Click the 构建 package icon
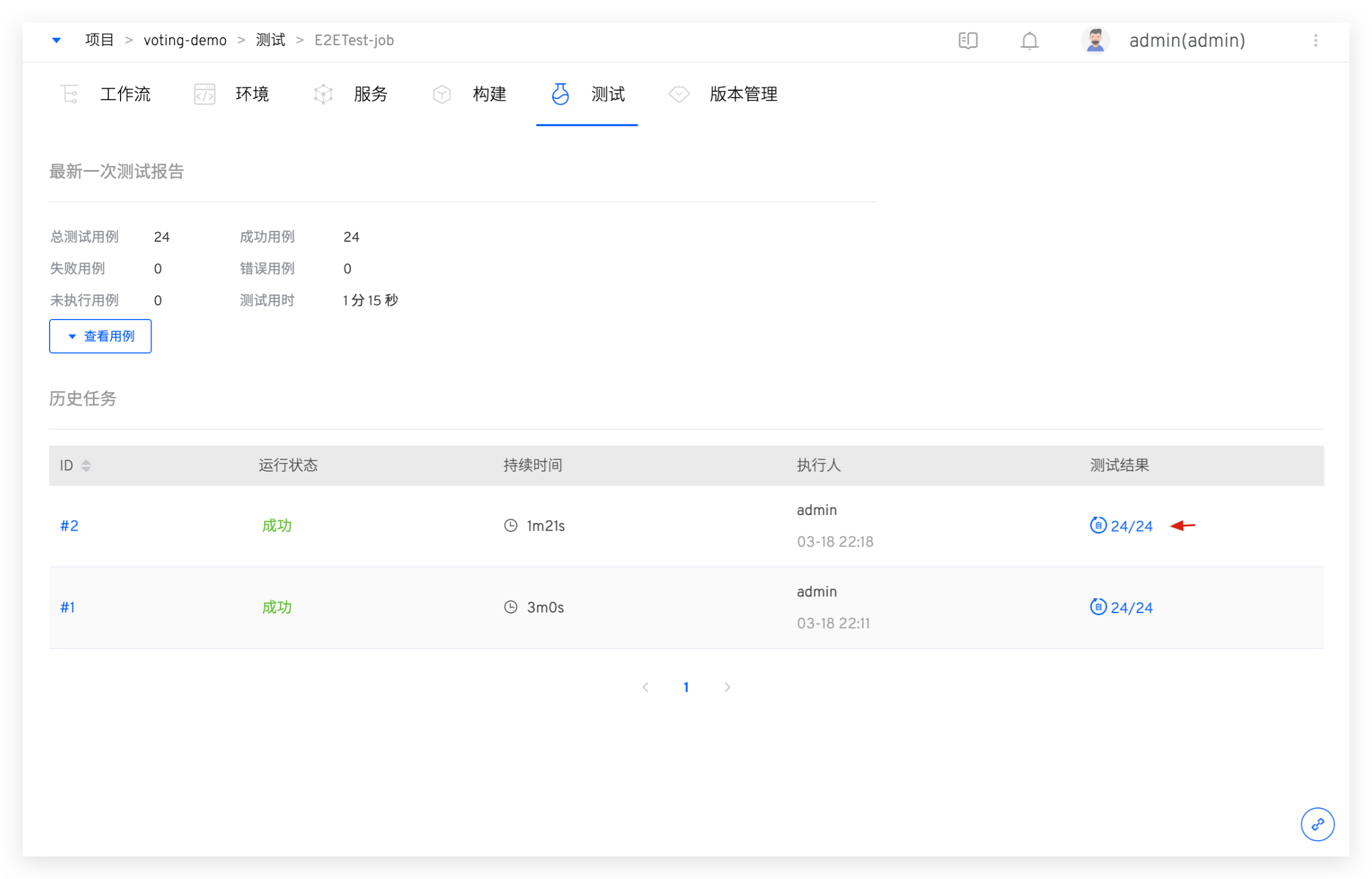The image size is (1372, 879). [442, 94]
